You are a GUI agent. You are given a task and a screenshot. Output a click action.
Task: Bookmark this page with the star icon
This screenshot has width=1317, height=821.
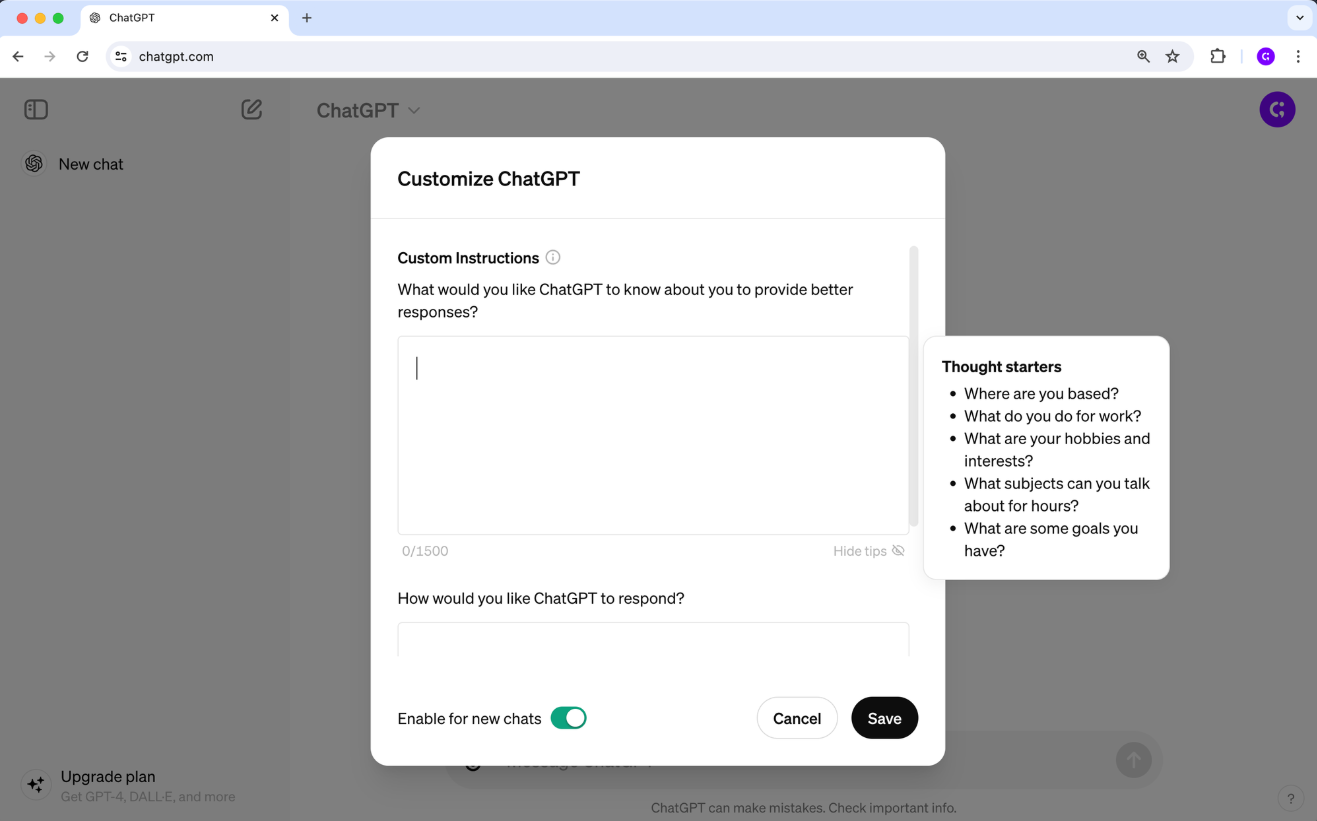(x=1172, y=57)
